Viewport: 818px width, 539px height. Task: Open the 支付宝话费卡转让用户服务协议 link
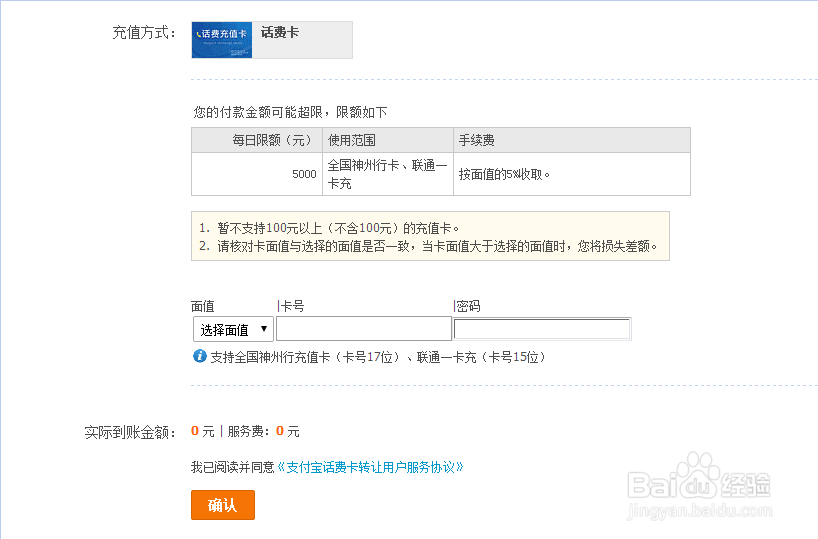pyautogui.click(x=370, y=467)
